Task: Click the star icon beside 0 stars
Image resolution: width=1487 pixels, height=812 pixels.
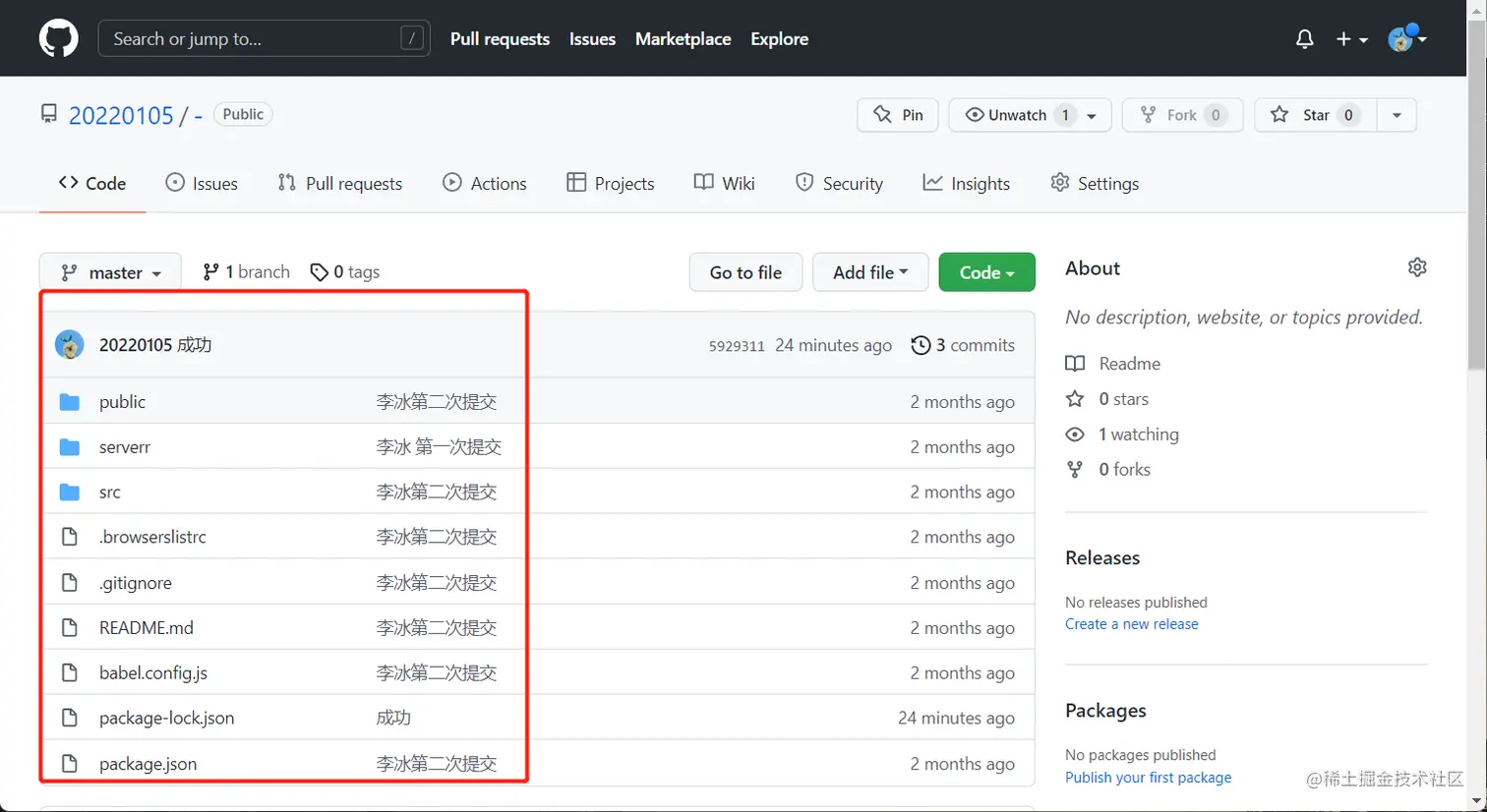Action: coord(1075,399)
